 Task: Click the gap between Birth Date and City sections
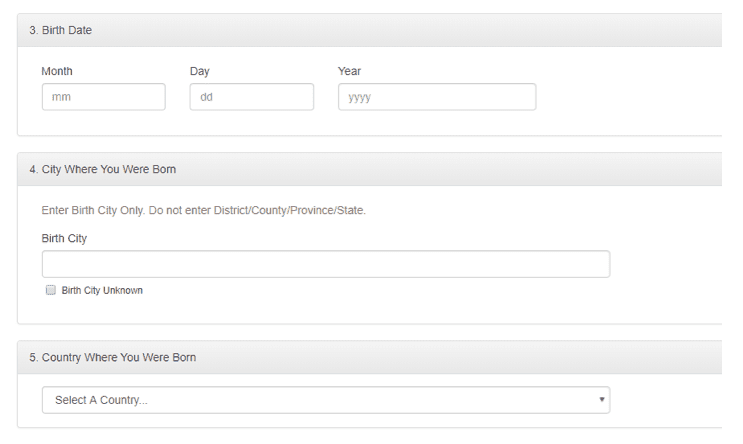tap(370, 144)
